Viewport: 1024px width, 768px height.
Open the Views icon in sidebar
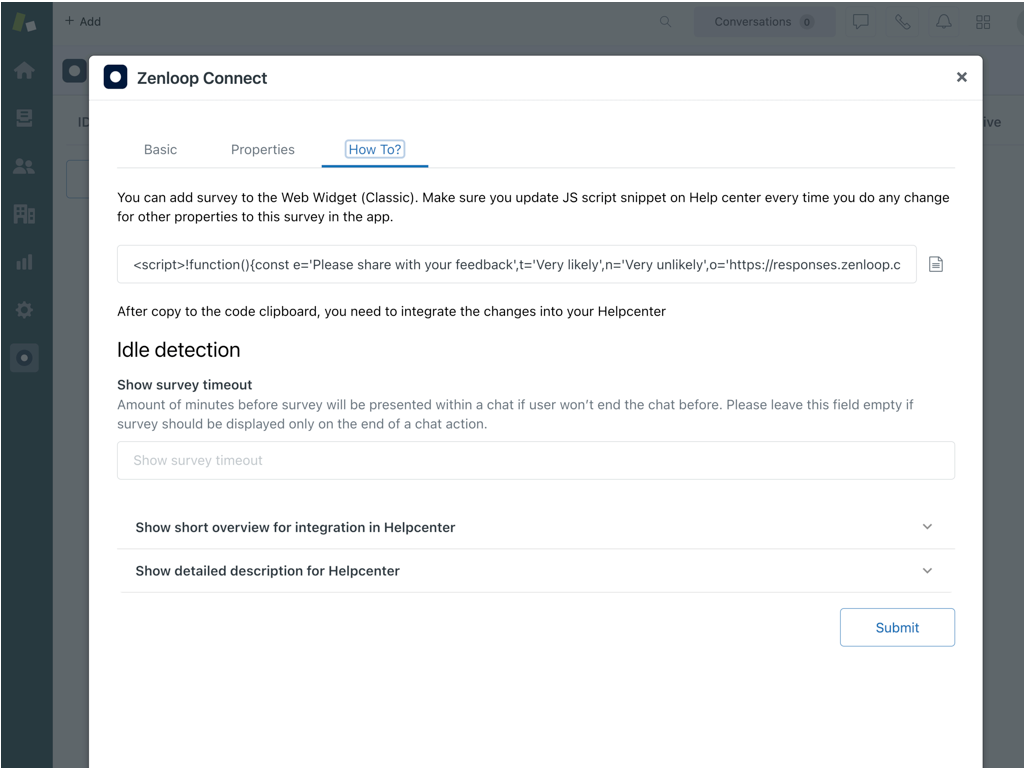point(24,118)
